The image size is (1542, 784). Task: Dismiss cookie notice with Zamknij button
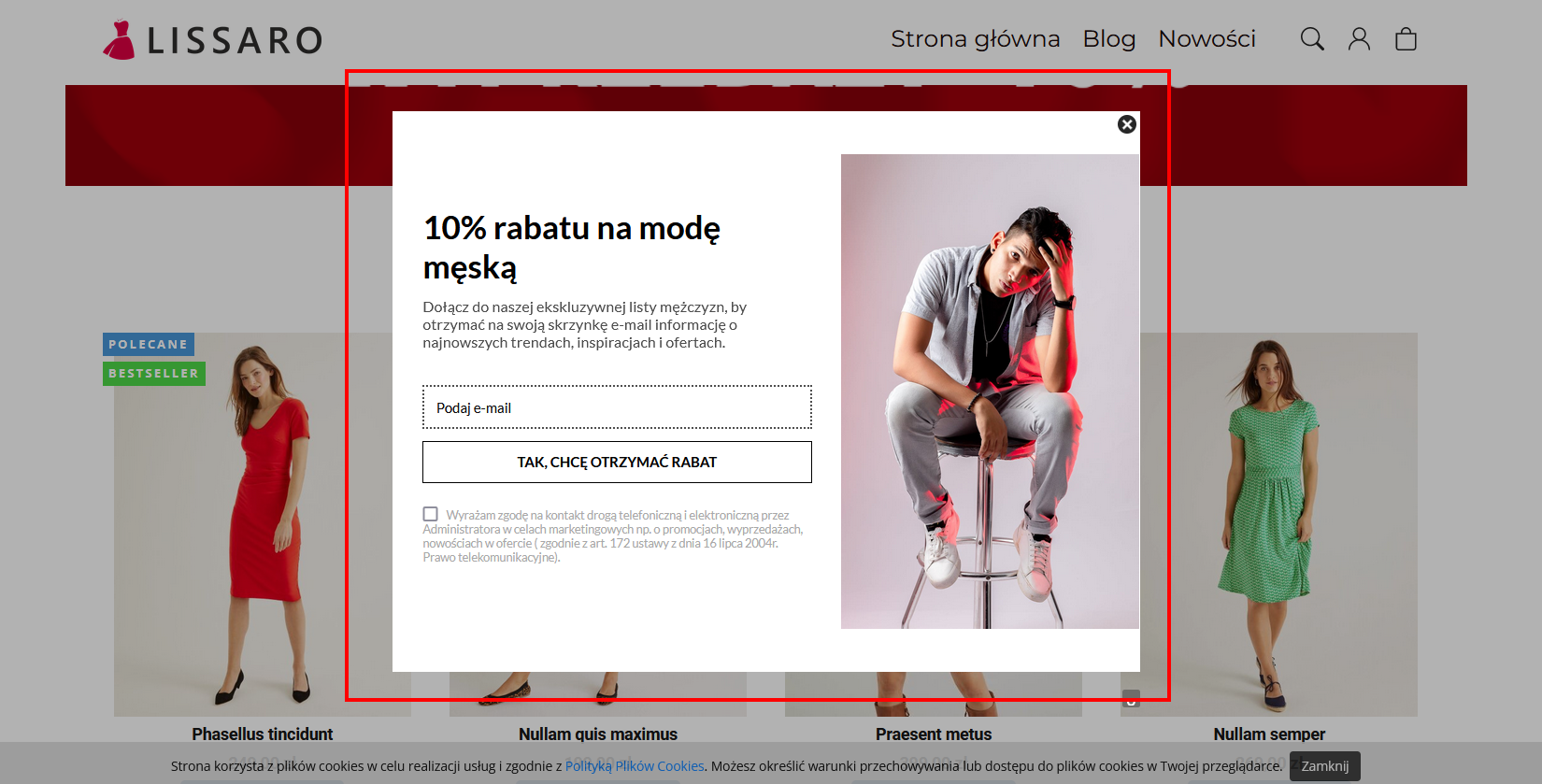[x=1325, y=766]
